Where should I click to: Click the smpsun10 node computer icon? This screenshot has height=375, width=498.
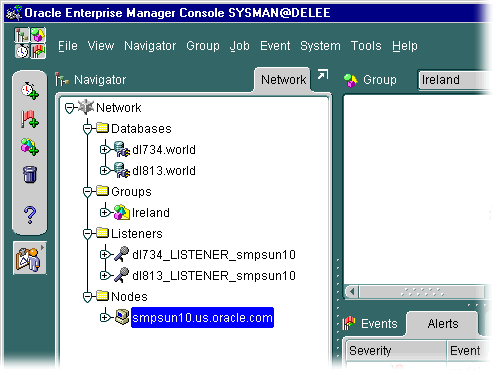tap(122, 317)
